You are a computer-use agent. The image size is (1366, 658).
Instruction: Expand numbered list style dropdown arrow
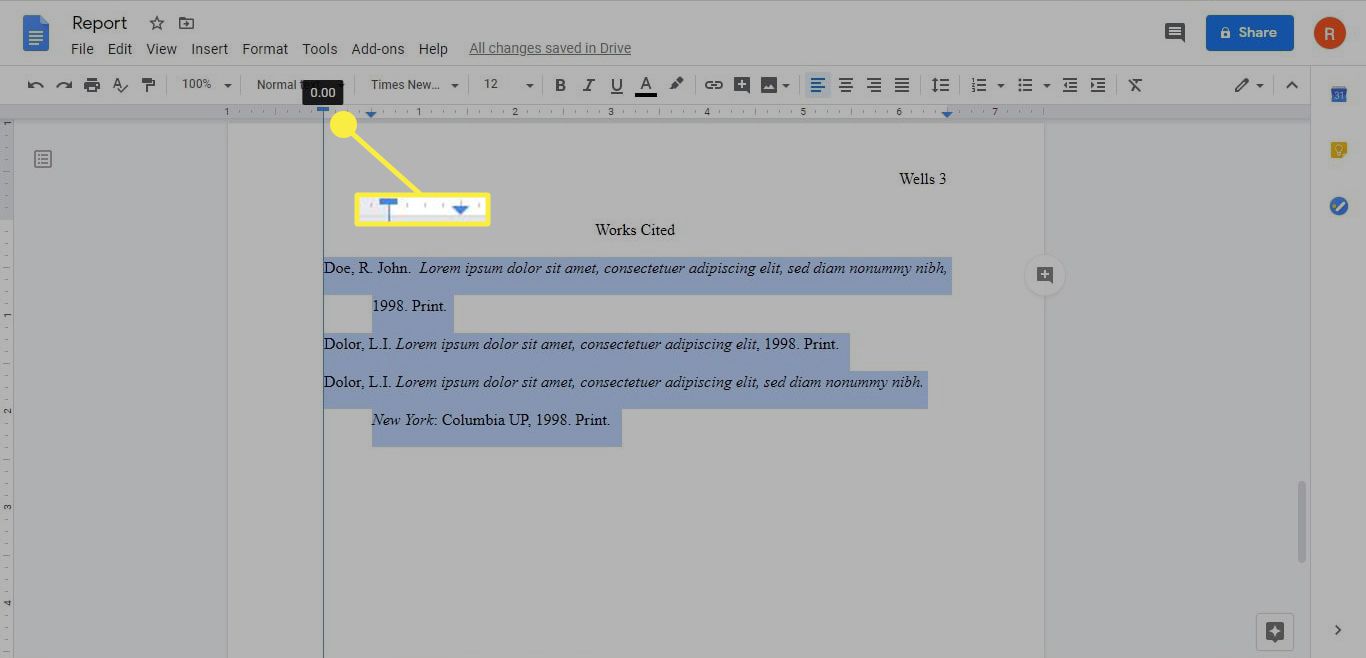pos(1000,86)
